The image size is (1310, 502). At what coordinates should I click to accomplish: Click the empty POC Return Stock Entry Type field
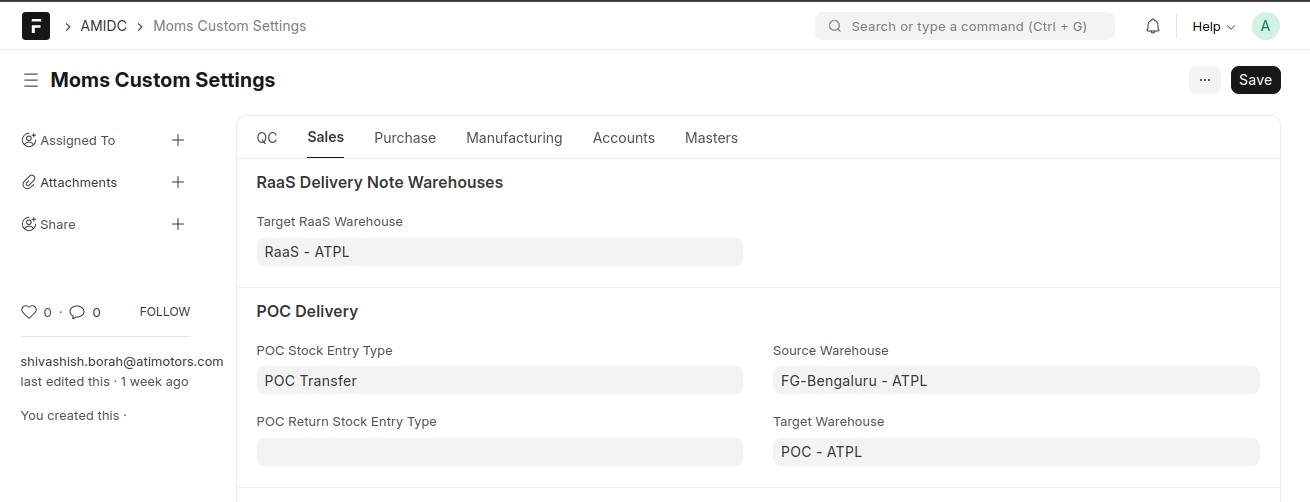[x=499, y=452]
